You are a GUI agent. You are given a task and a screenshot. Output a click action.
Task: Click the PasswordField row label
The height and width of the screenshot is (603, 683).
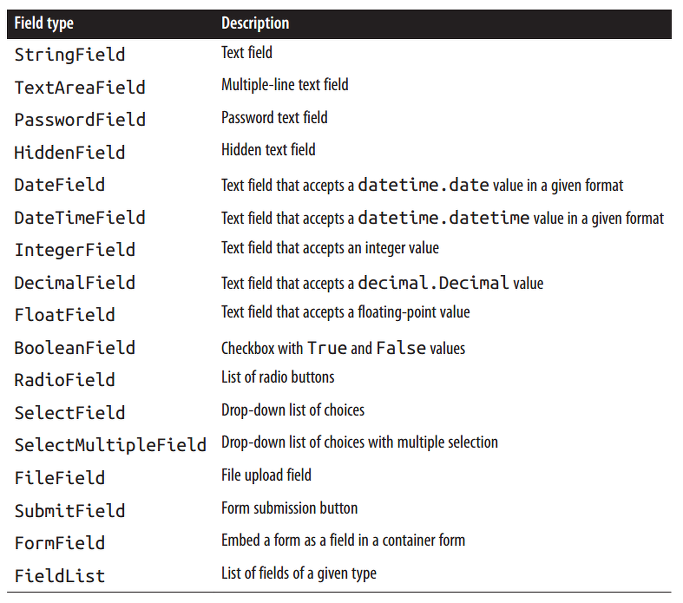80,120
